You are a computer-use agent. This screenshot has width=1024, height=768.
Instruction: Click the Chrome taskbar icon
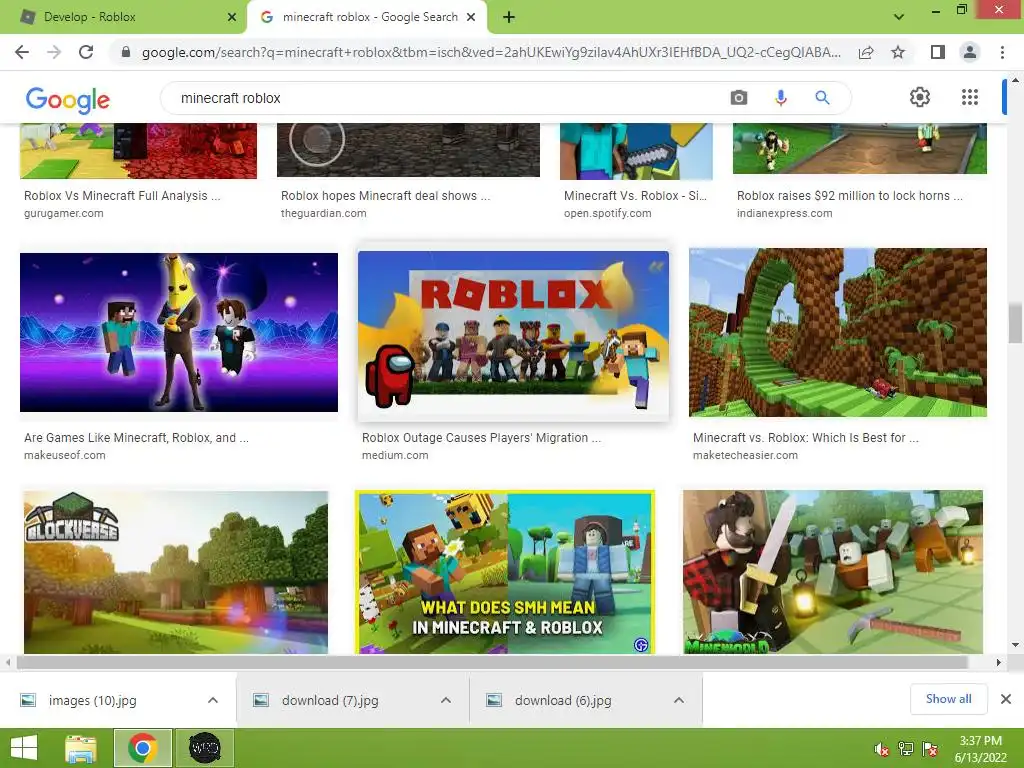[x=143, y=748]
